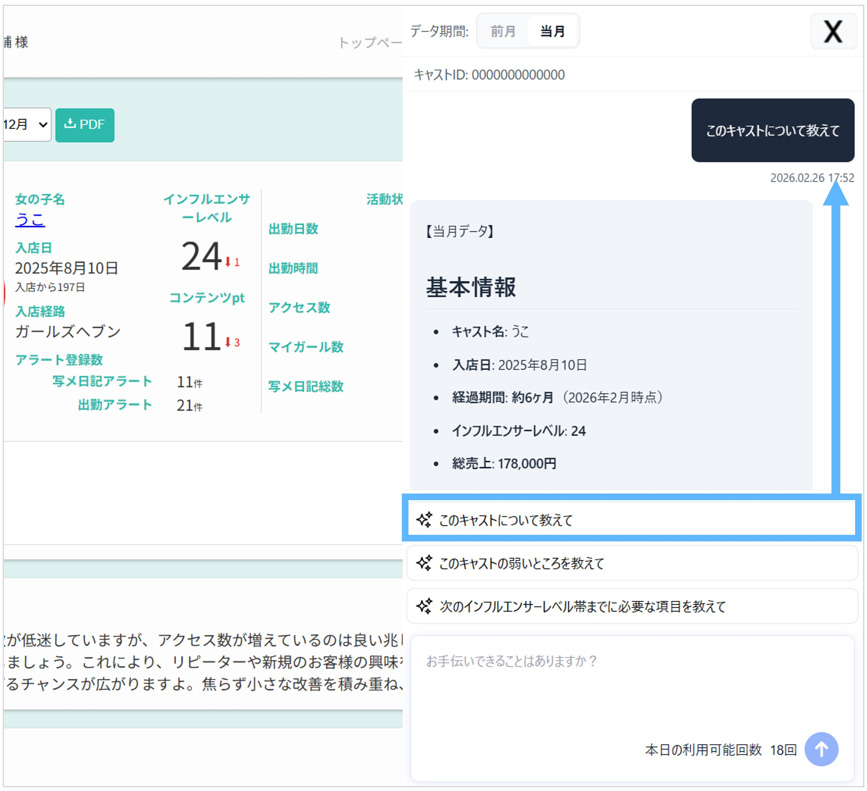This screenshot has width=867, height=791.
Task: Open the 12月 month dropdown
Action: (26, 125)
